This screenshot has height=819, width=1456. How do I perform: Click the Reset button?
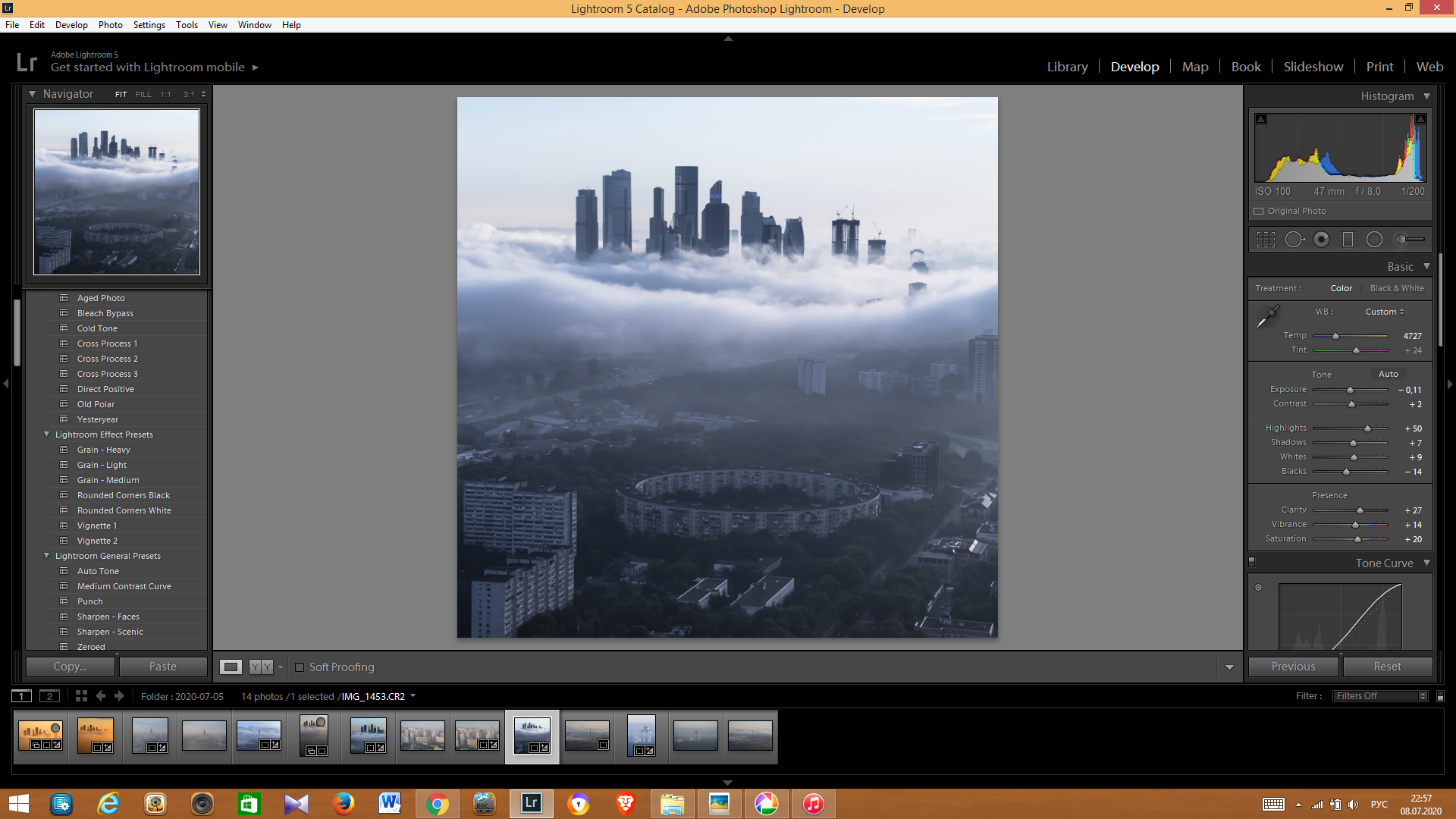pyautogui.click(x=1387, y=667)
